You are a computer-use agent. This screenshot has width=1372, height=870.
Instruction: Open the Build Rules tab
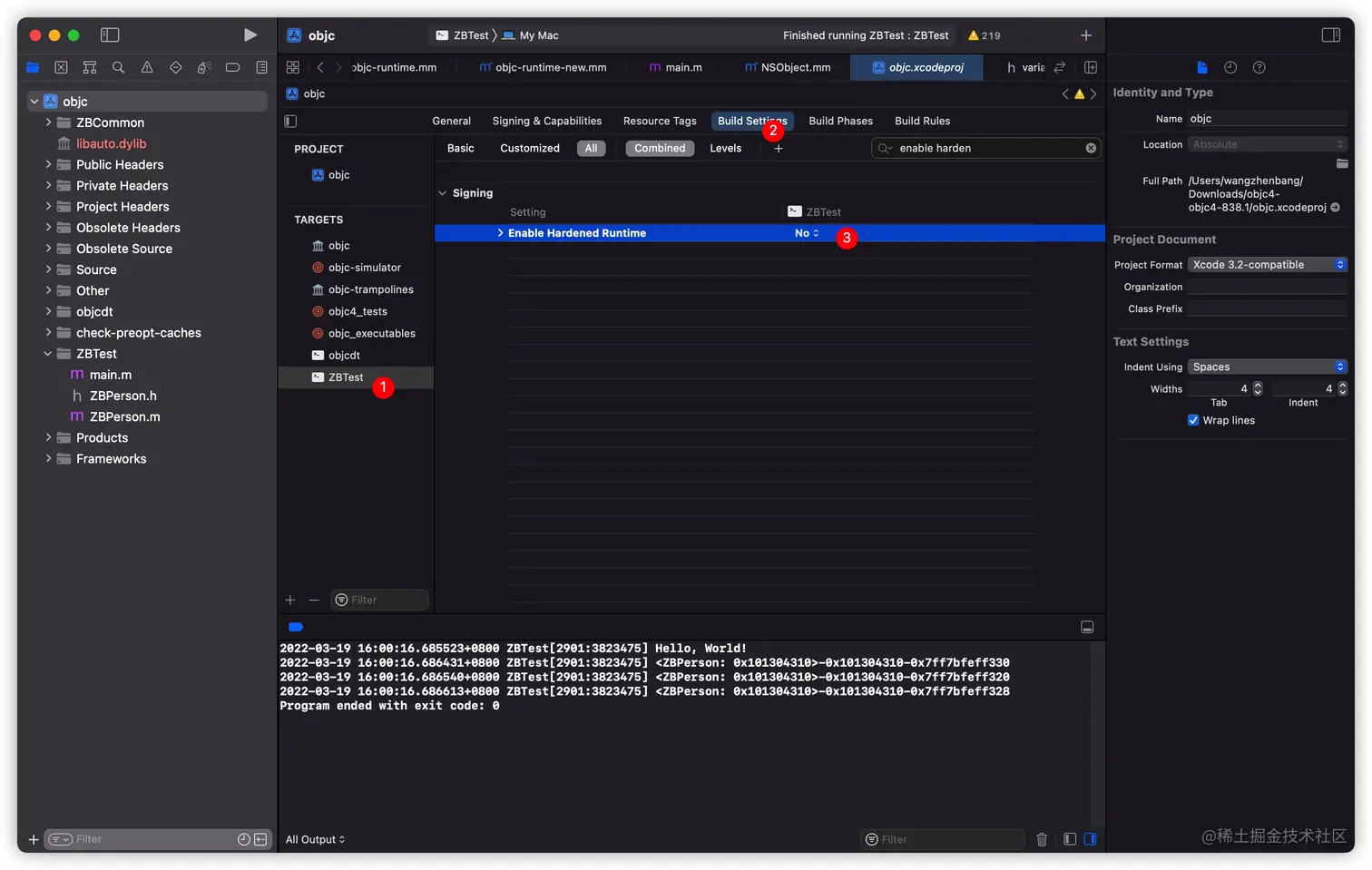922,121
